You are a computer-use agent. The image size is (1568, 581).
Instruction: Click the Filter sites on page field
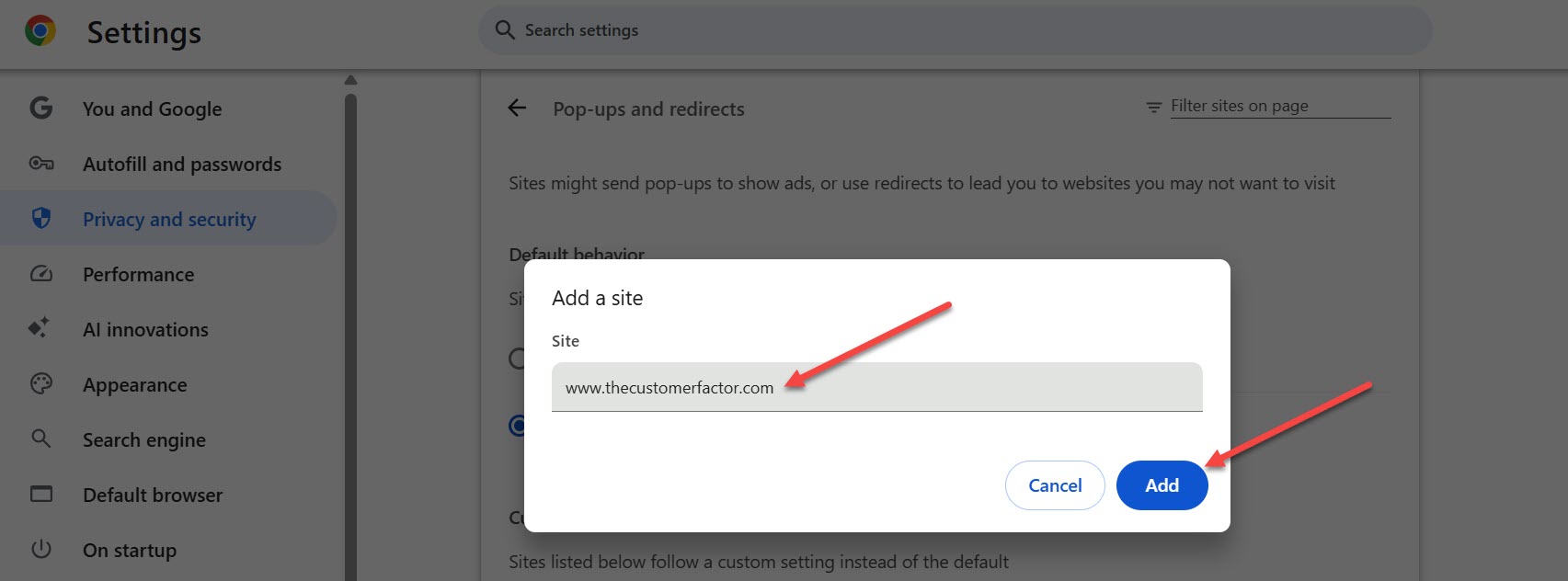pos(1280,107)
